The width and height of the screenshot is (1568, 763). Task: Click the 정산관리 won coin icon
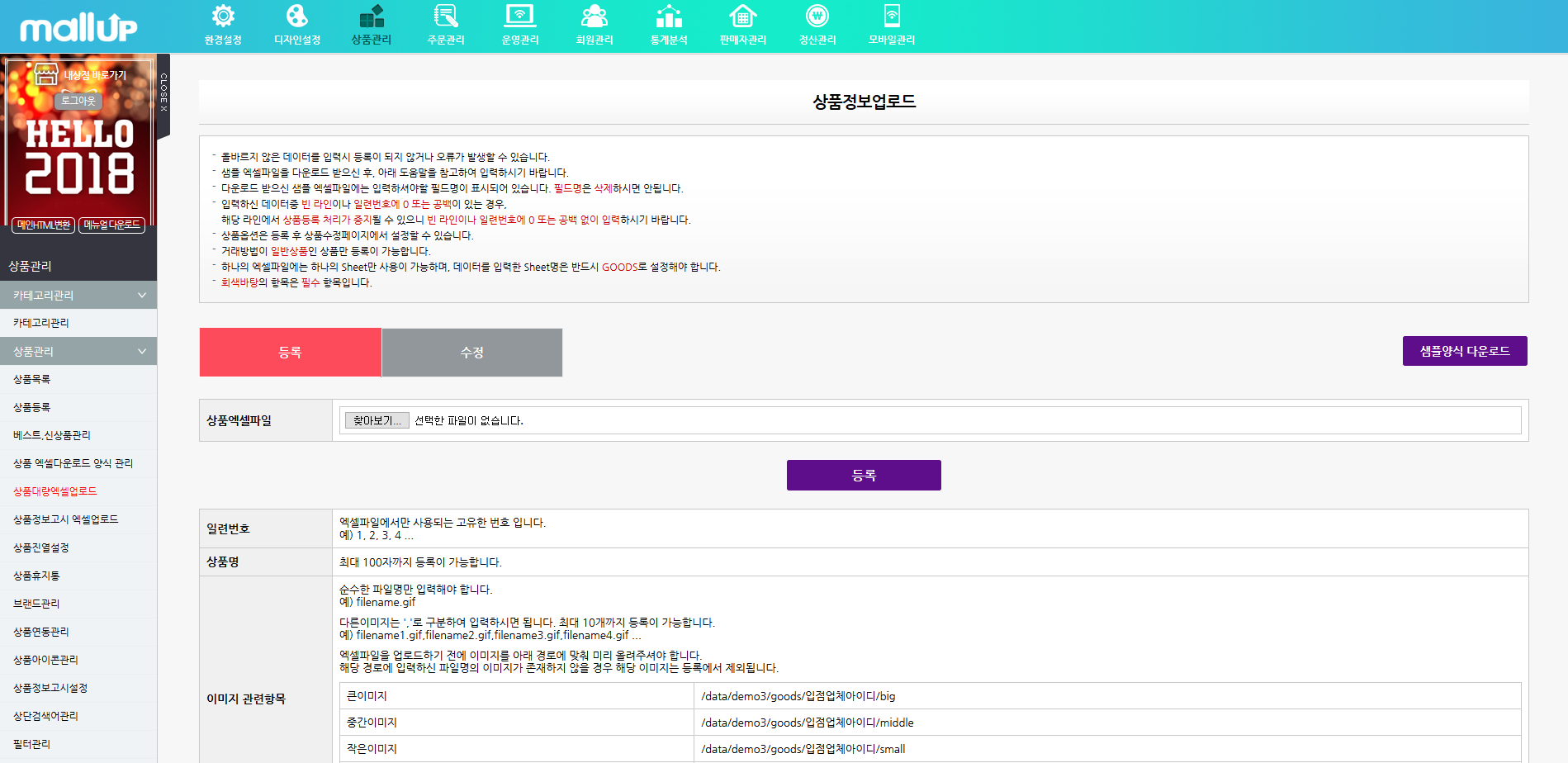(817, 17)
